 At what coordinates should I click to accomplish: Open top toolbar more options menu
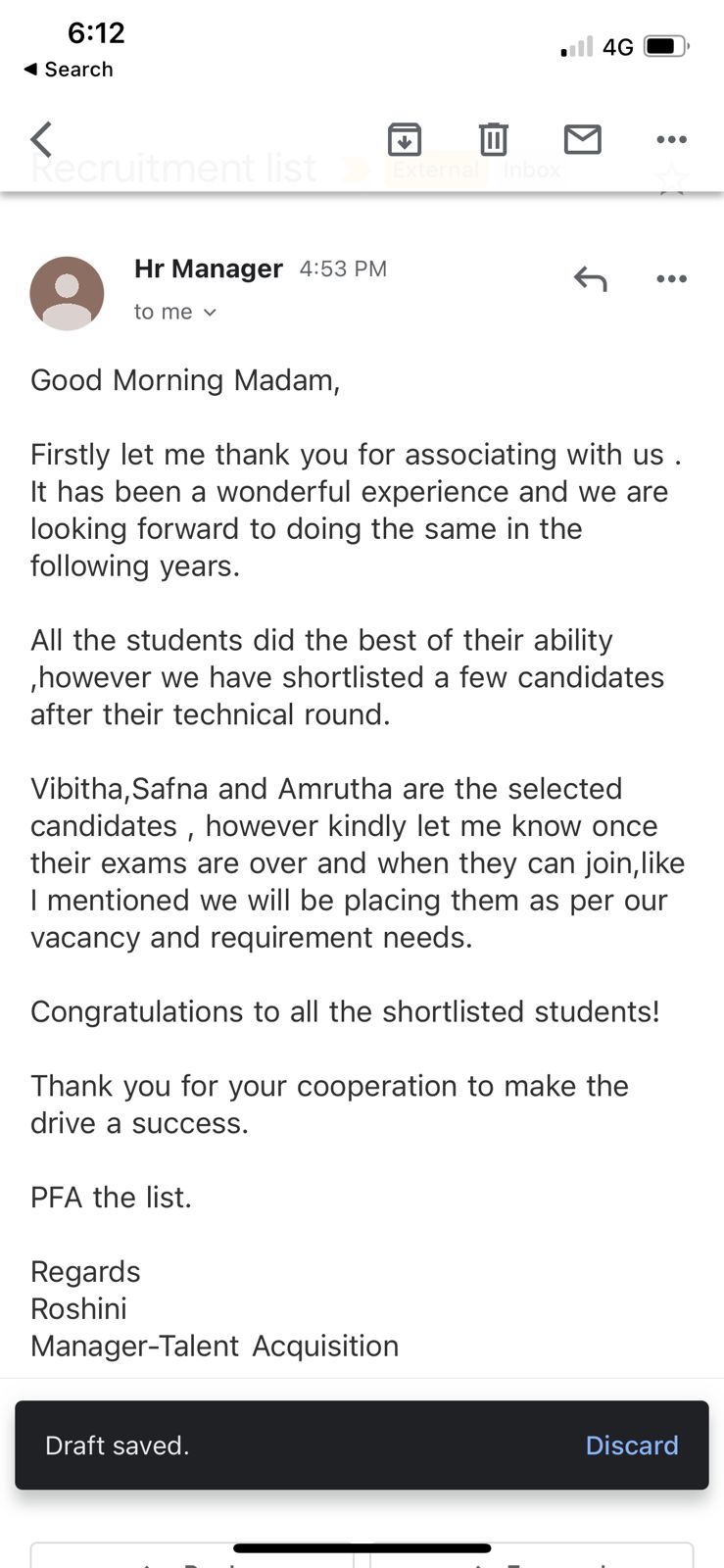(671, 140)
